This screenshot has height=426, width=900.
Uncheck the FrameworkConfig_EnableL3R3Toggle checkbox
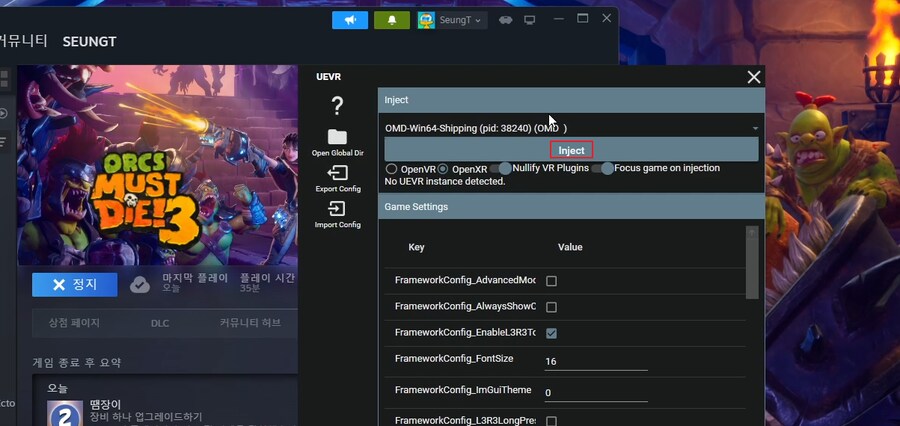[x=552, y=333]
